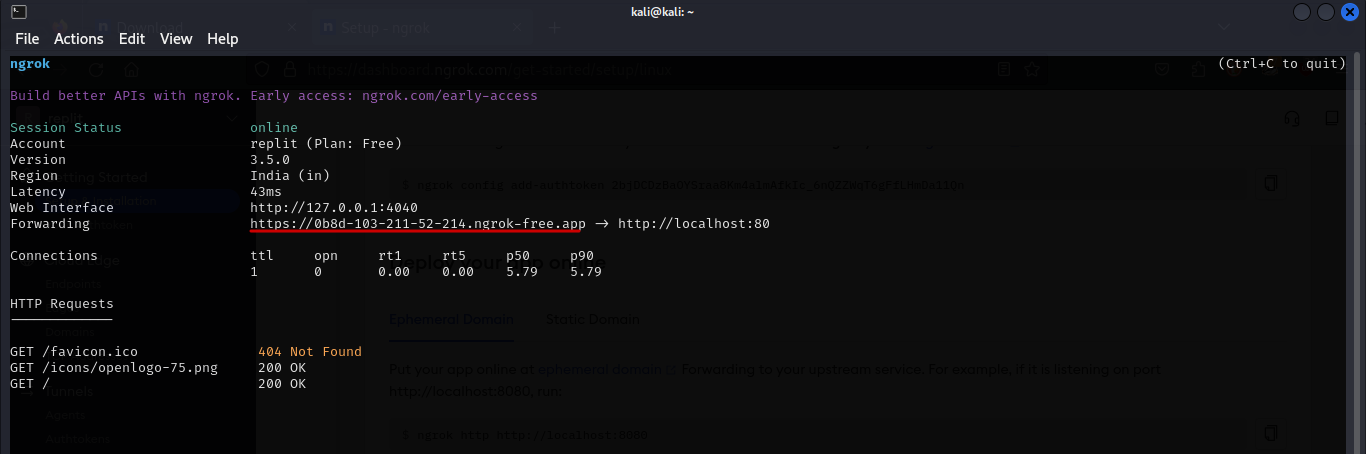Open the View menu
1366x454 pixels.
click(176, 39)
